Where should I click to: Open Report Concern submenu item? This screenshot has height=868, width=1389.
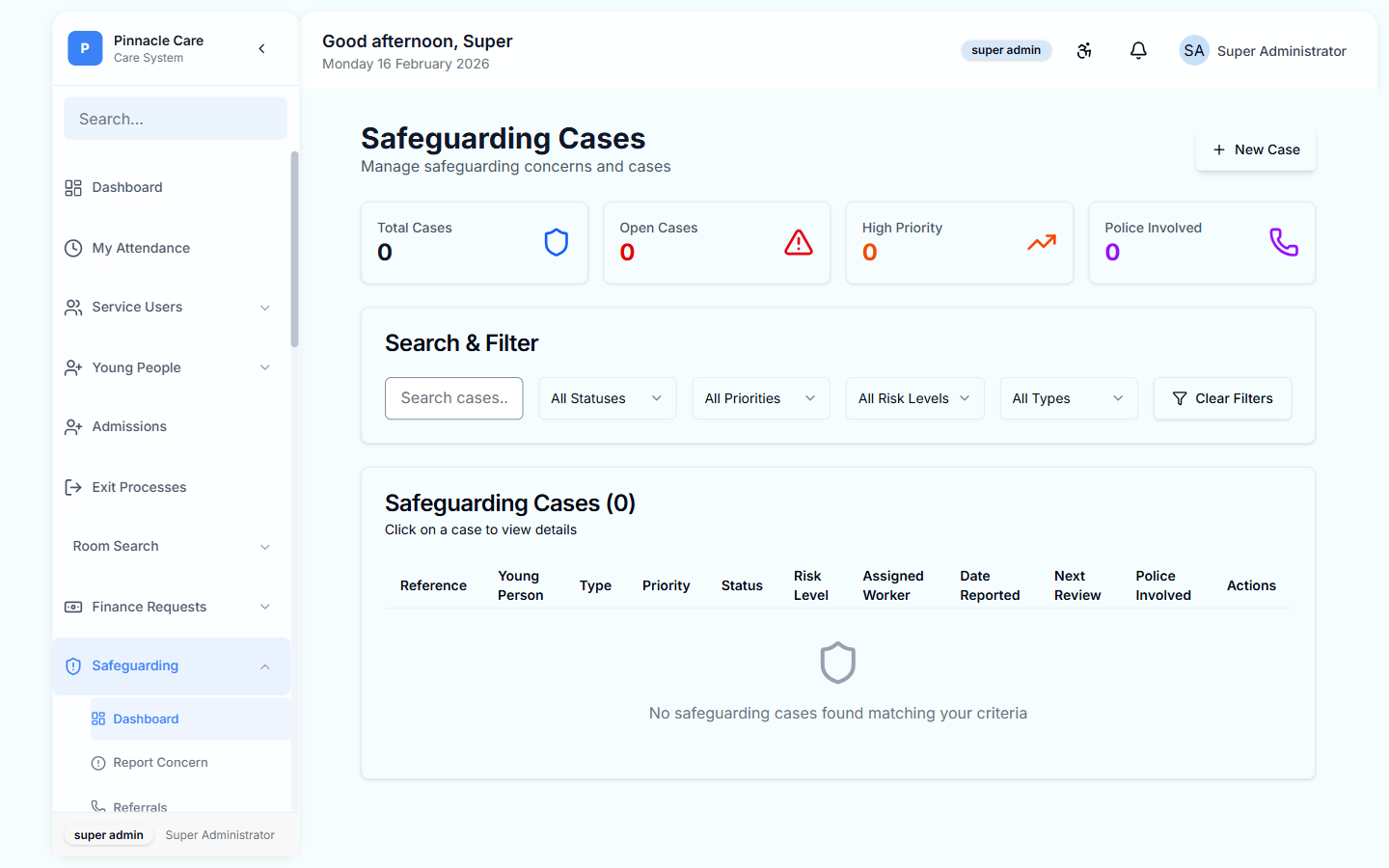click(x=160, y=763)
